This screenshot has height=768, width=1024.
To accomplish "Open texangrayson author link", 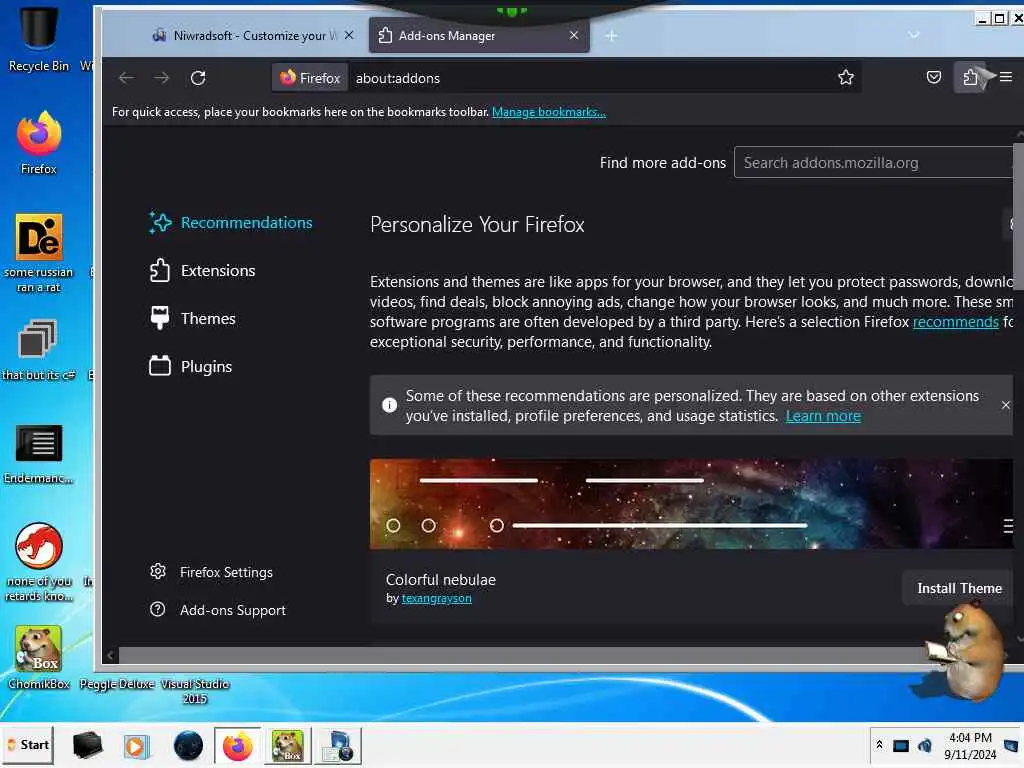I will (436, 598).
